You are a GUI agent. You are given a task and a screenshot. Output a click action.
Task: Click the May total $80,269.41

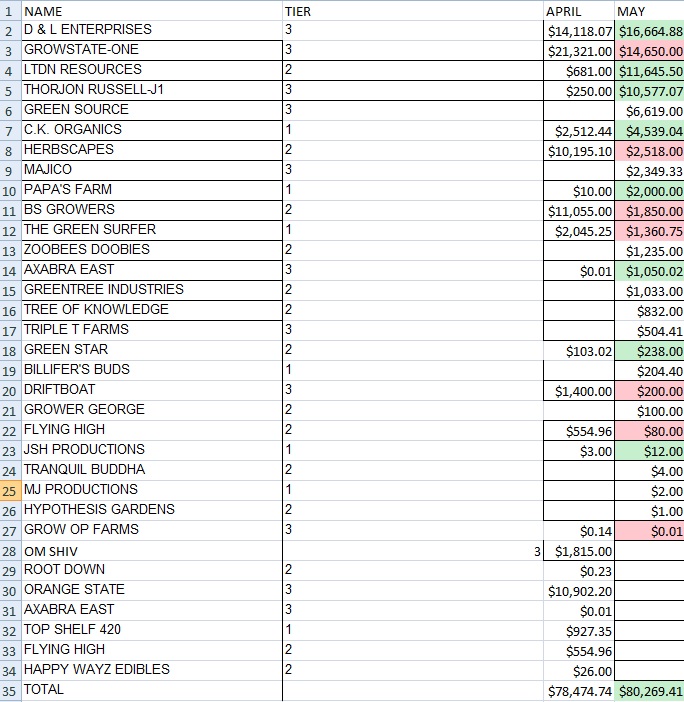(x=649, y=691)
